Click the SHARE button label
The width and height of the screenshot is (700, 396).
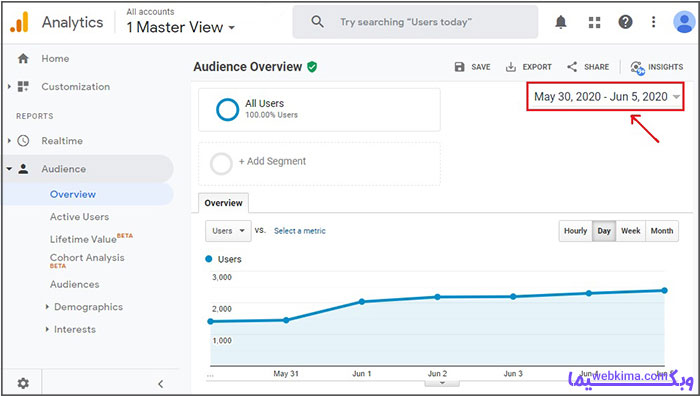(596, 67)
